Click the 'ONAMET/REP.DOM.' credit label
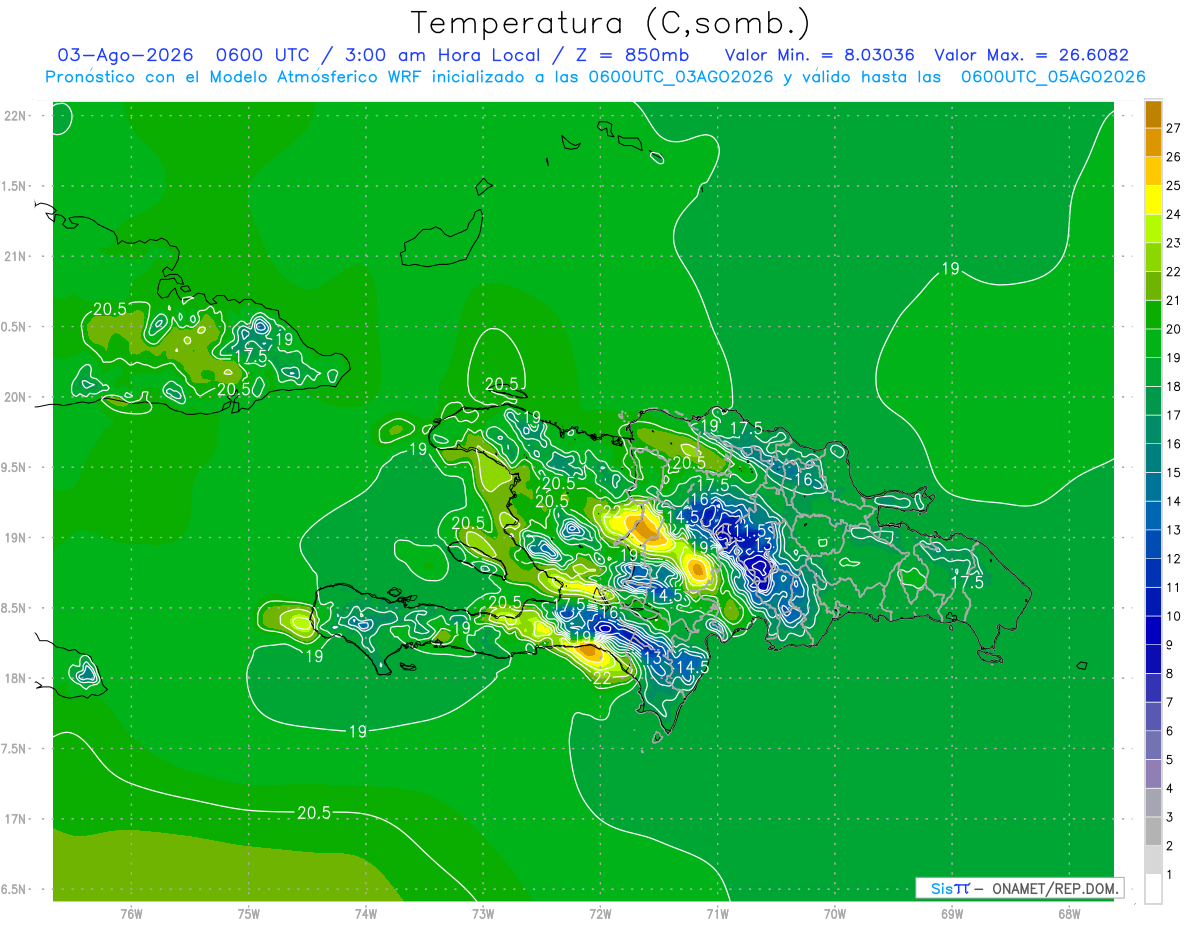1200x927 pixels. pyautogui.click(x=1054, y=888)
